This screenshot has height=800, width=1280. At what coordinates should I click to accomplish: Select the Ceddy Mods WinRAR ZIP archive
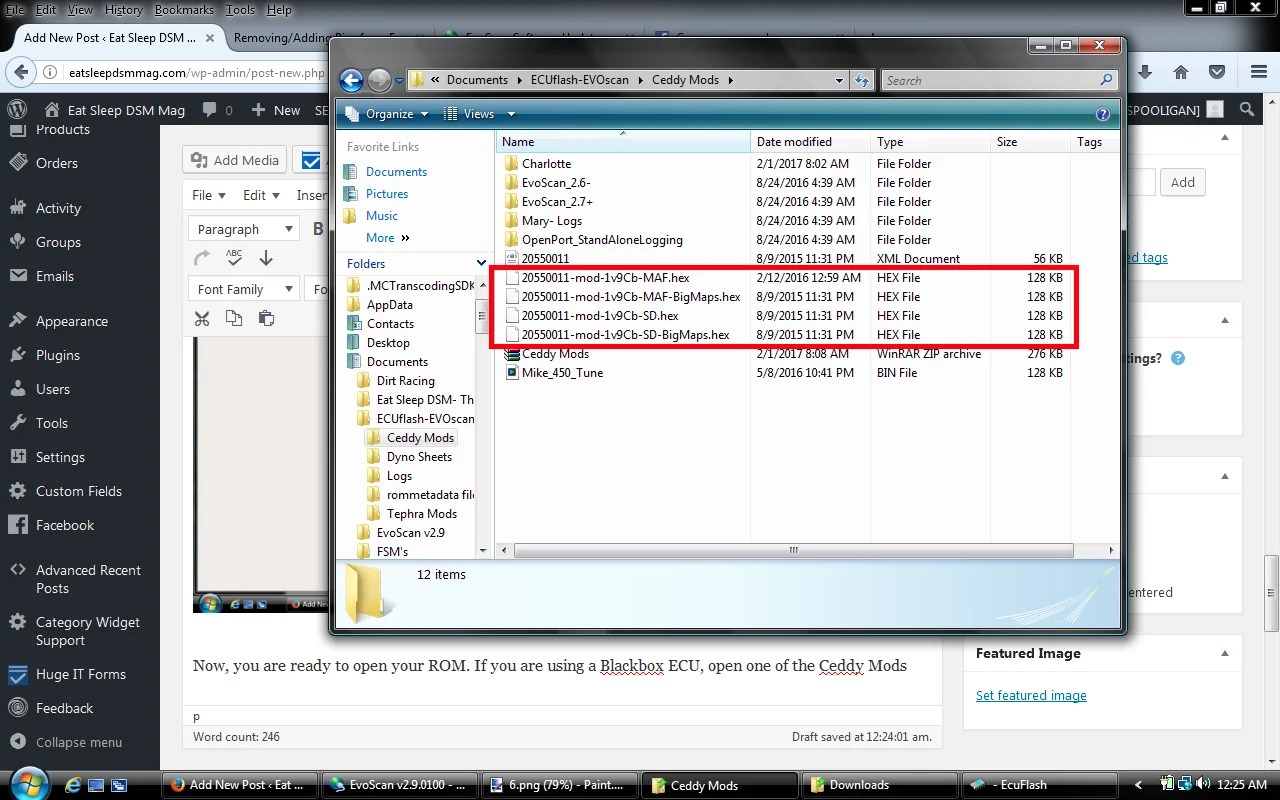(x=555, y=353)
